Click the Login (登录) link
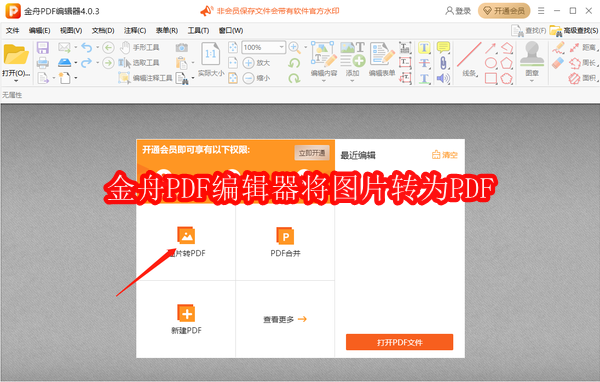The width and height of the screenshot is (600, 382). 458,11
